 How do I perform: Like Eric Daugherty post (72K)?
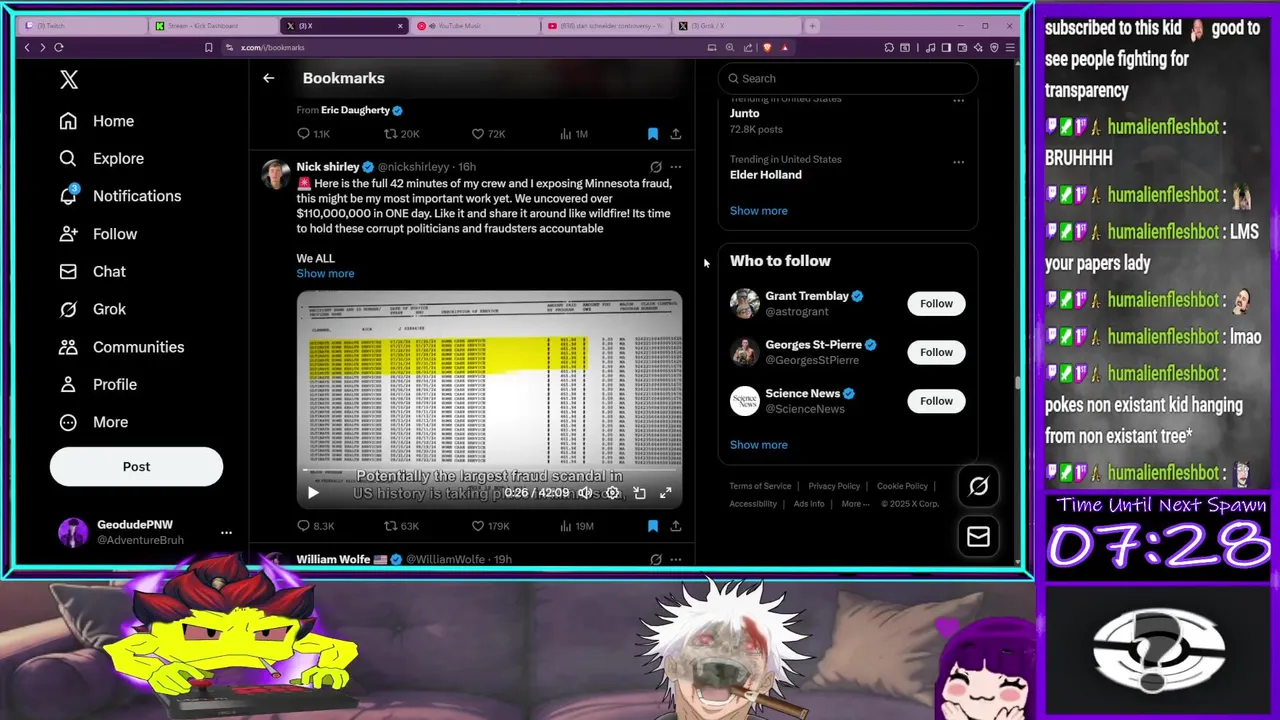489,134
